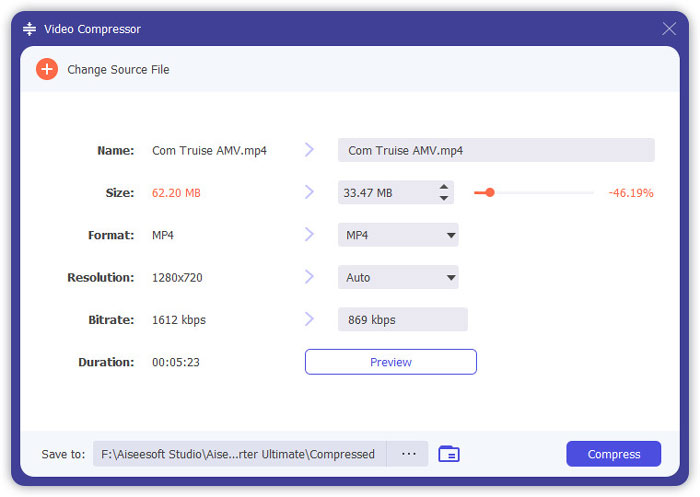Click the Change Source File label
Image resolution: width=700 pixels, height=497 pixels.
[x=118, y=70]
